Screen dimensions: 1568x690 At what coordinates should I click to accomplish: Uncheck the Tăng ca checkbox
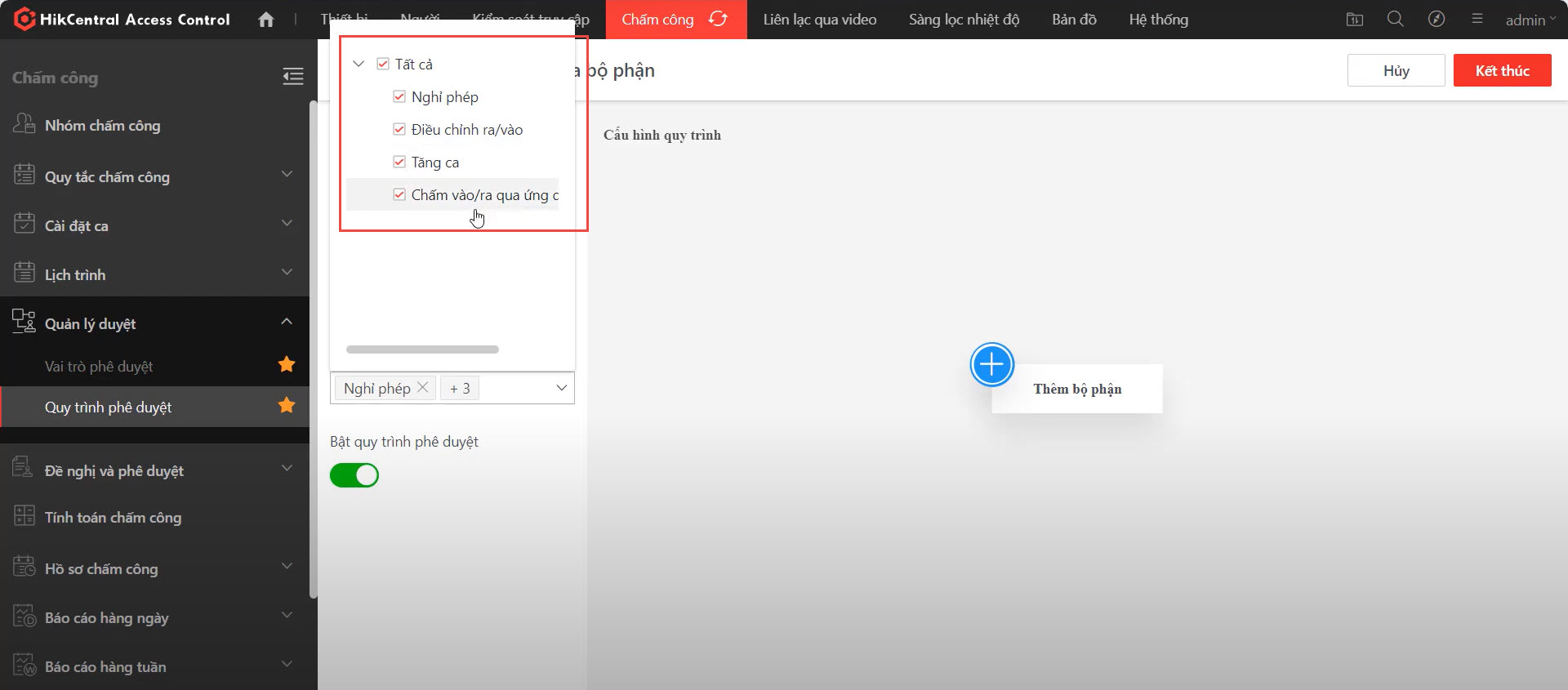coord(399,162)
